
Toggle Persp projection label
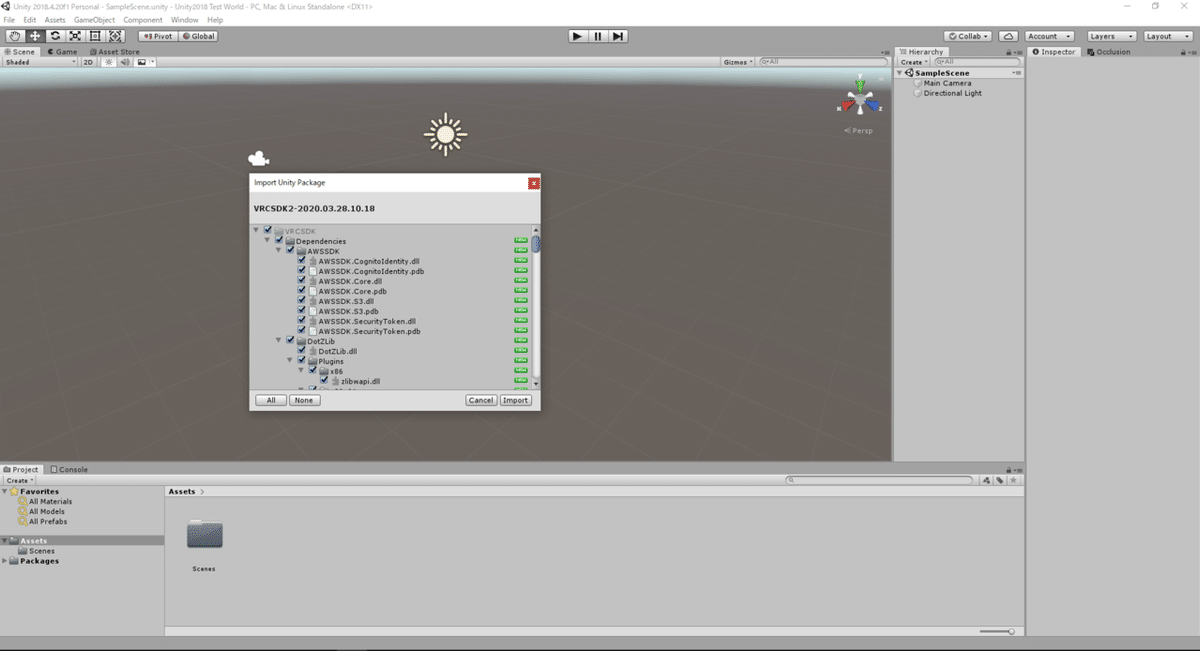(x=858, y=130)
